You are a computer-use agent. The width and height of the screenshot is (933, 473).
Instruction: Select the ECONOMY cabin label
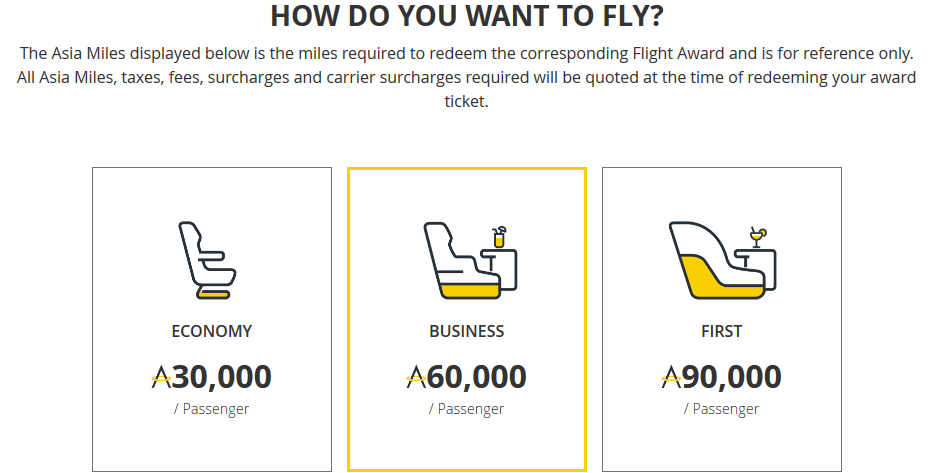point(212,331)
